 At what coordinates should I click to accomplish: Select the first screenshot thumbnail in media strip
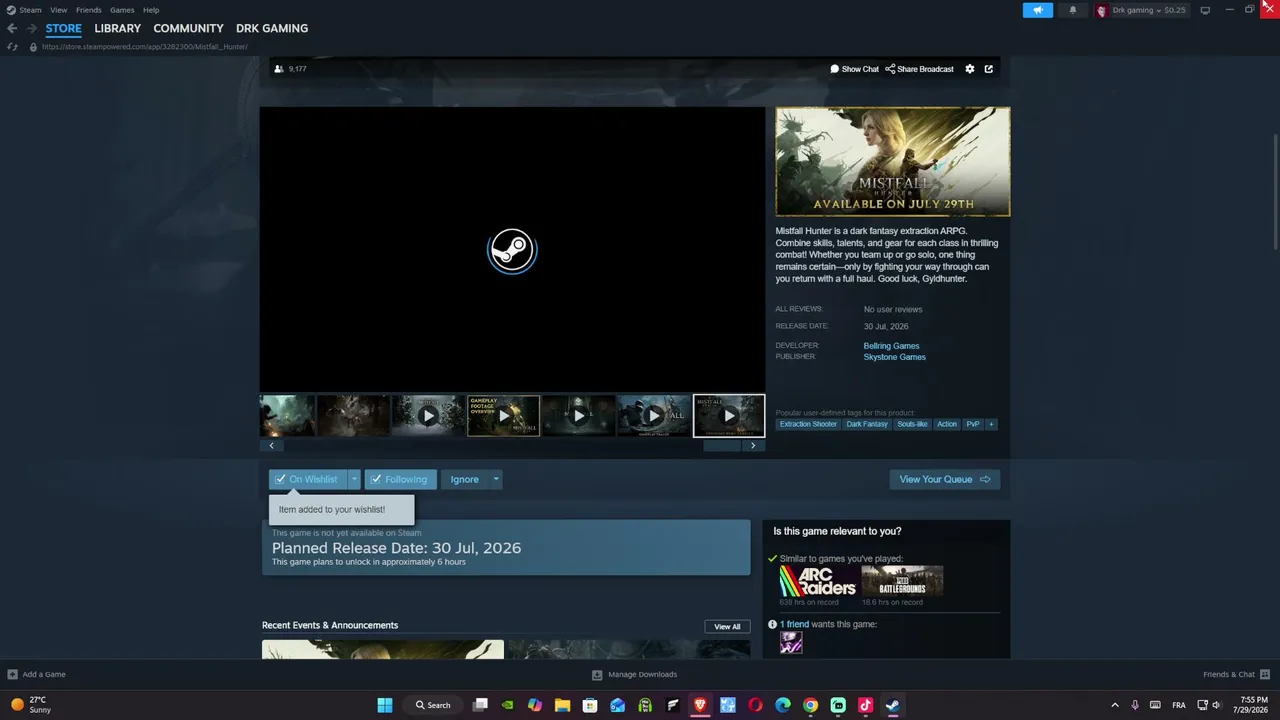pos(288,416)
